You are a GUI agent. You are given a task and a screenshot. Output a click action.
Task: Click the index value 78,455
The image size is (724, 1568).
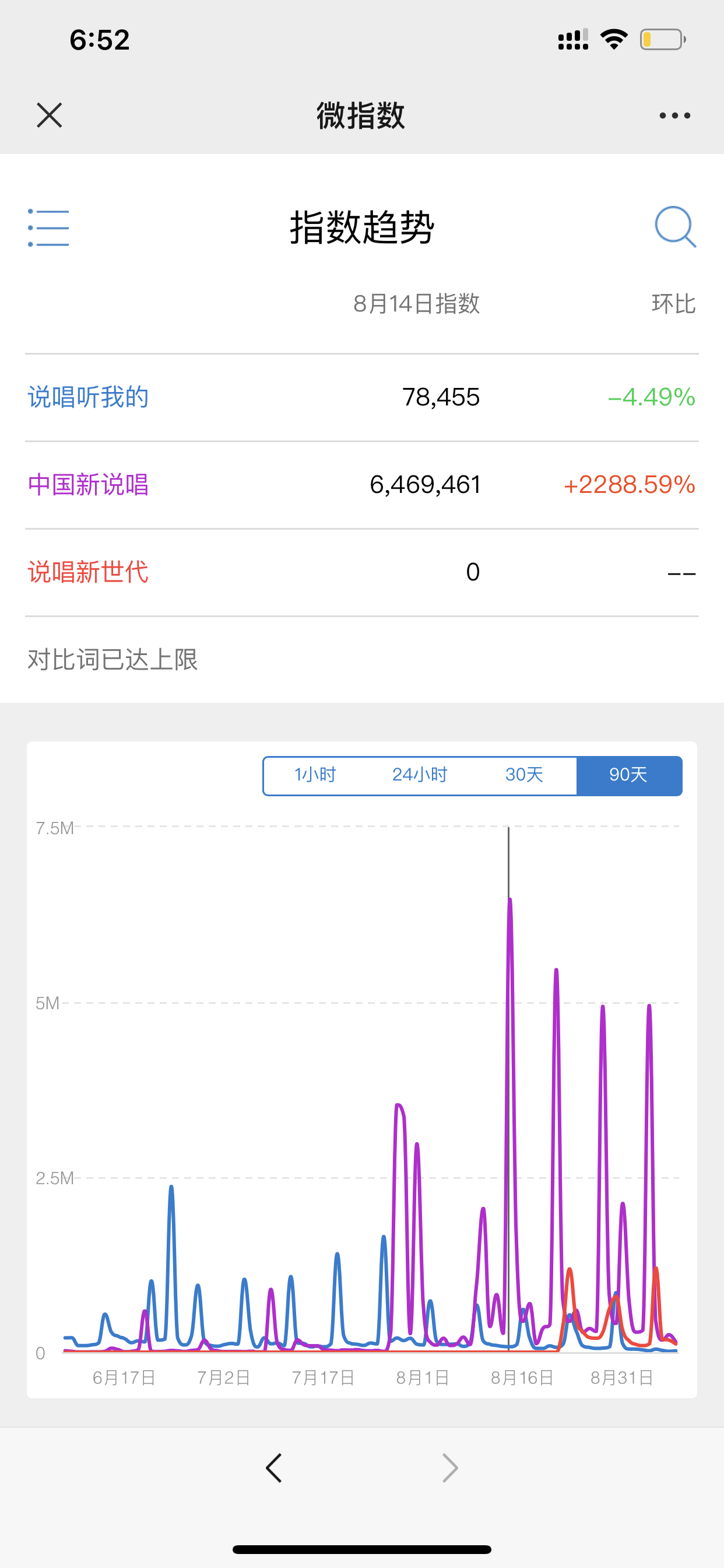click(441, 397)
